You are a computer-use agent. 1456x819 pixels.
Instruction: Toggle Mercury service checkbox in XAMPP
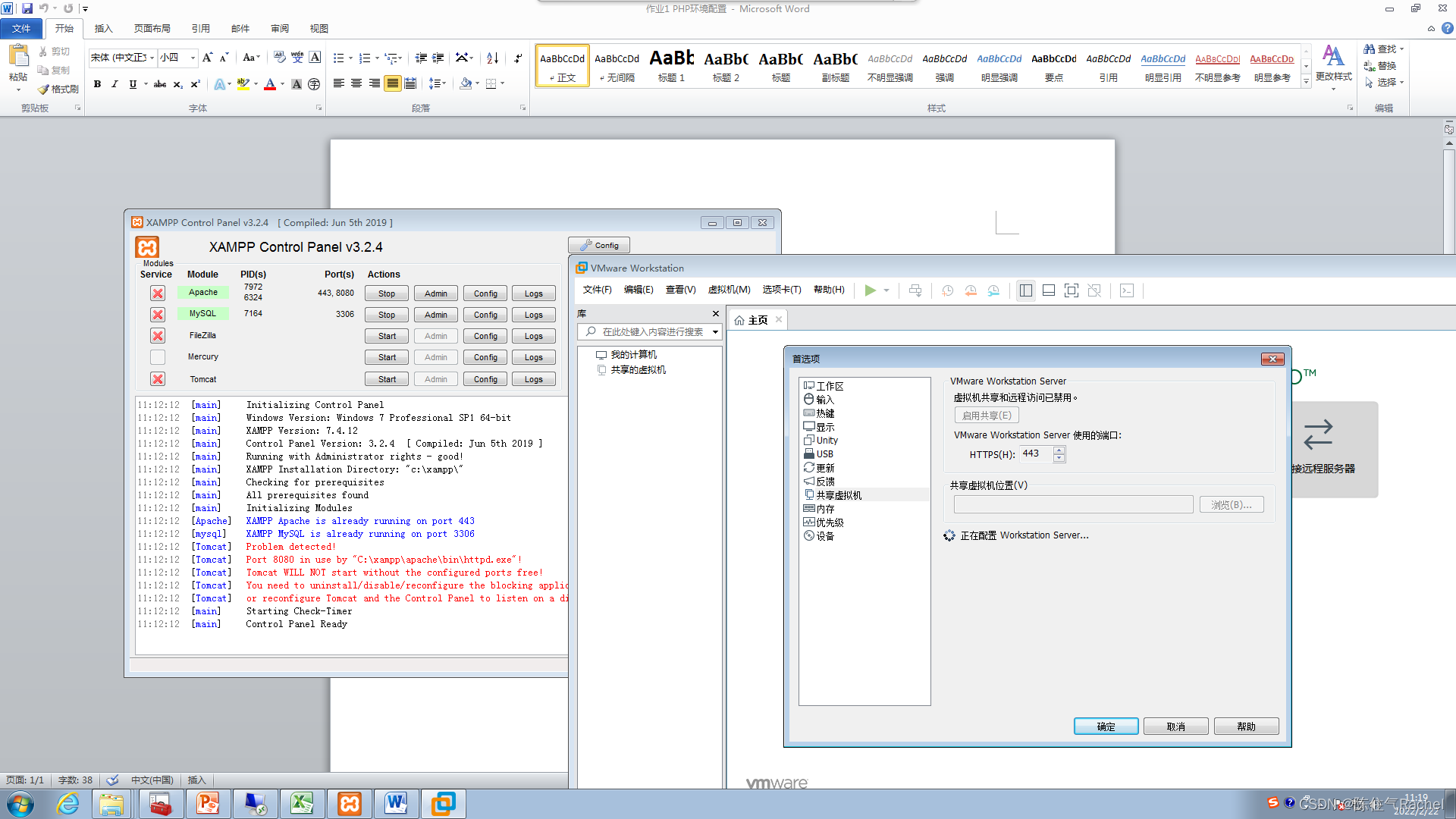(158, 357)
